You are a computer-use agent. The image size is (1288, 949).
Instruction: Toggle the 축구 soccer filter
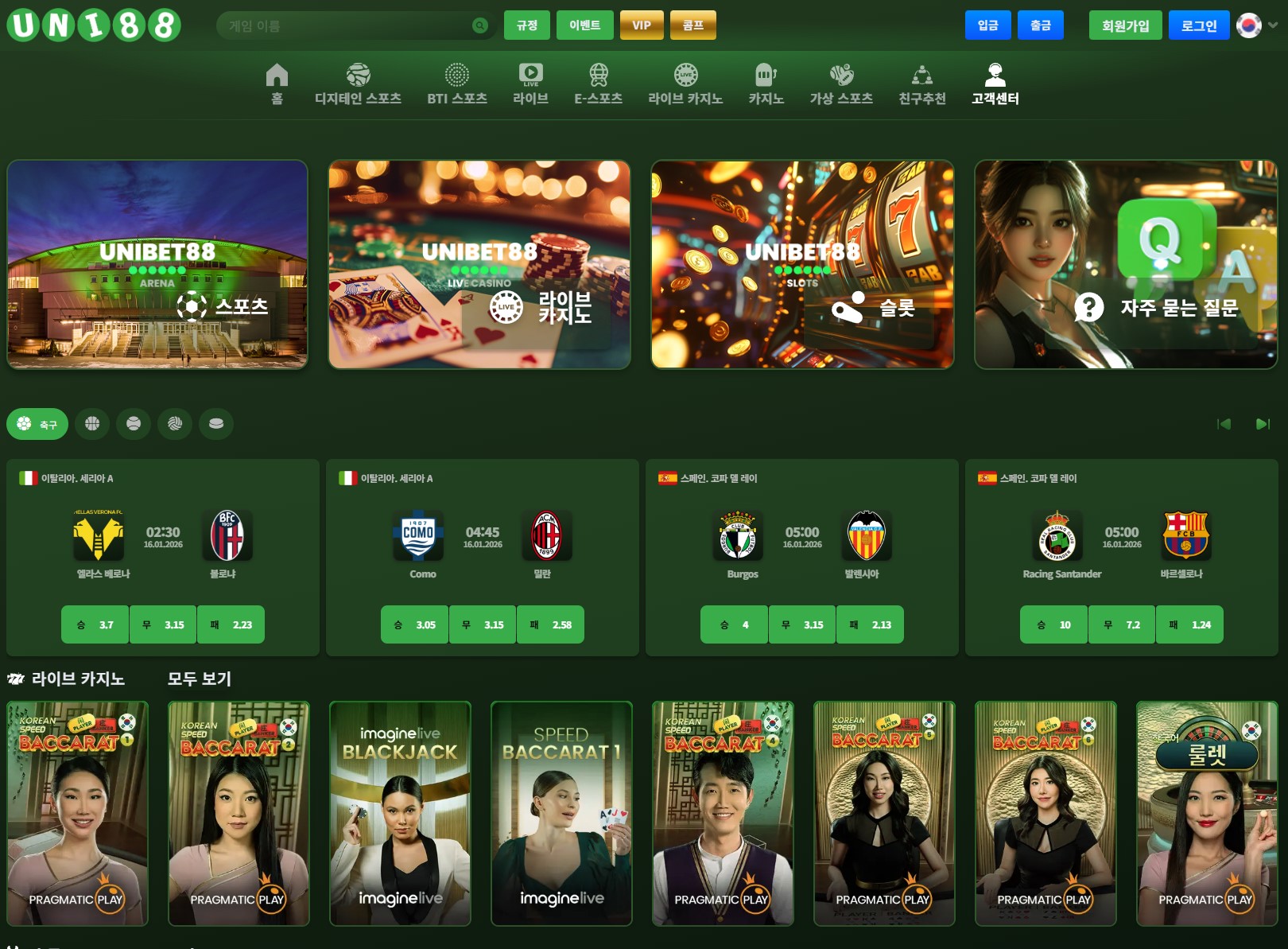point(37,424)
